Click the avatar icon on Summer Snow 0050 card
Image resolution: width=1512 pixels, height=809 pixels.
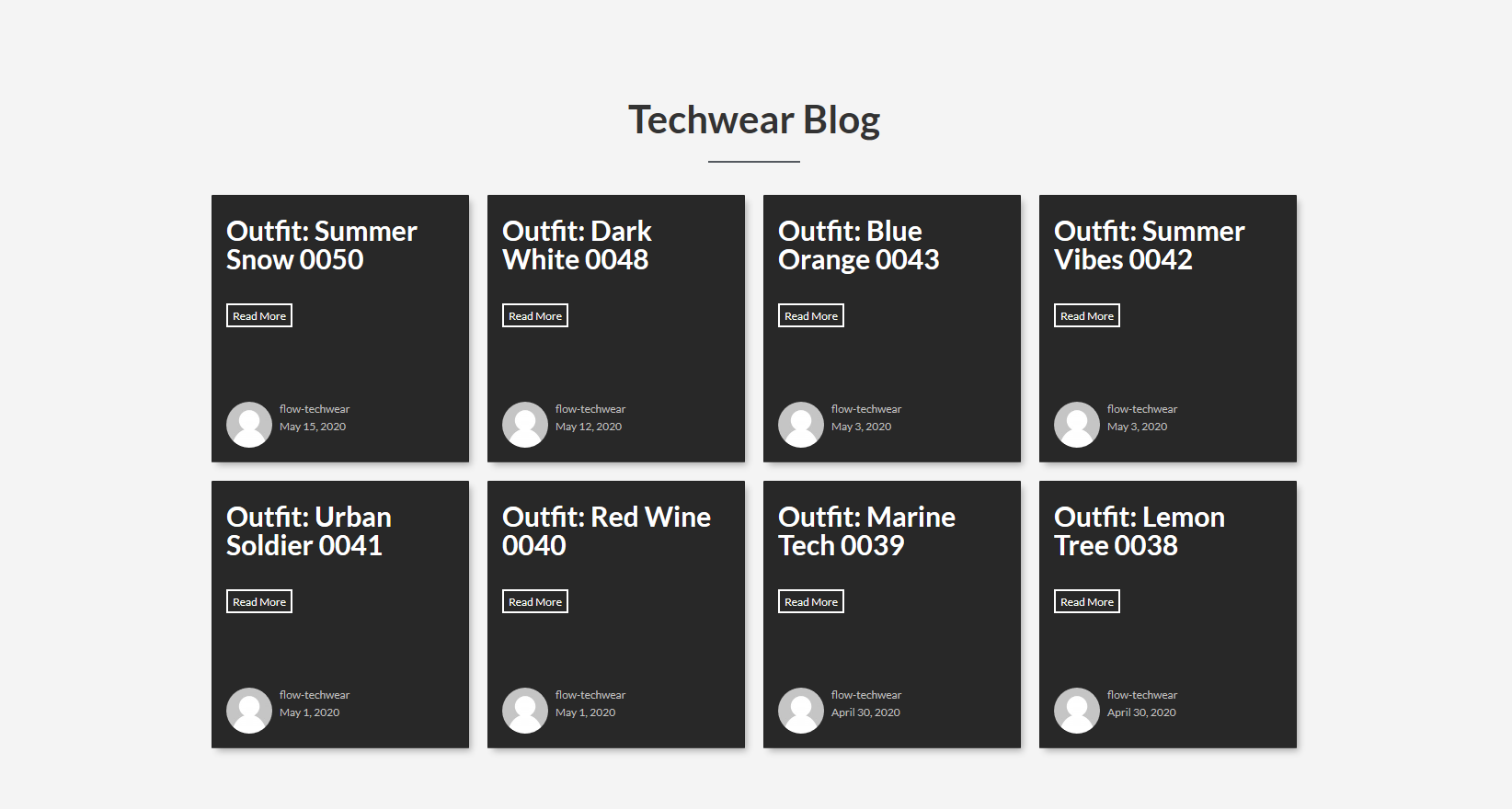click(249, 425)
